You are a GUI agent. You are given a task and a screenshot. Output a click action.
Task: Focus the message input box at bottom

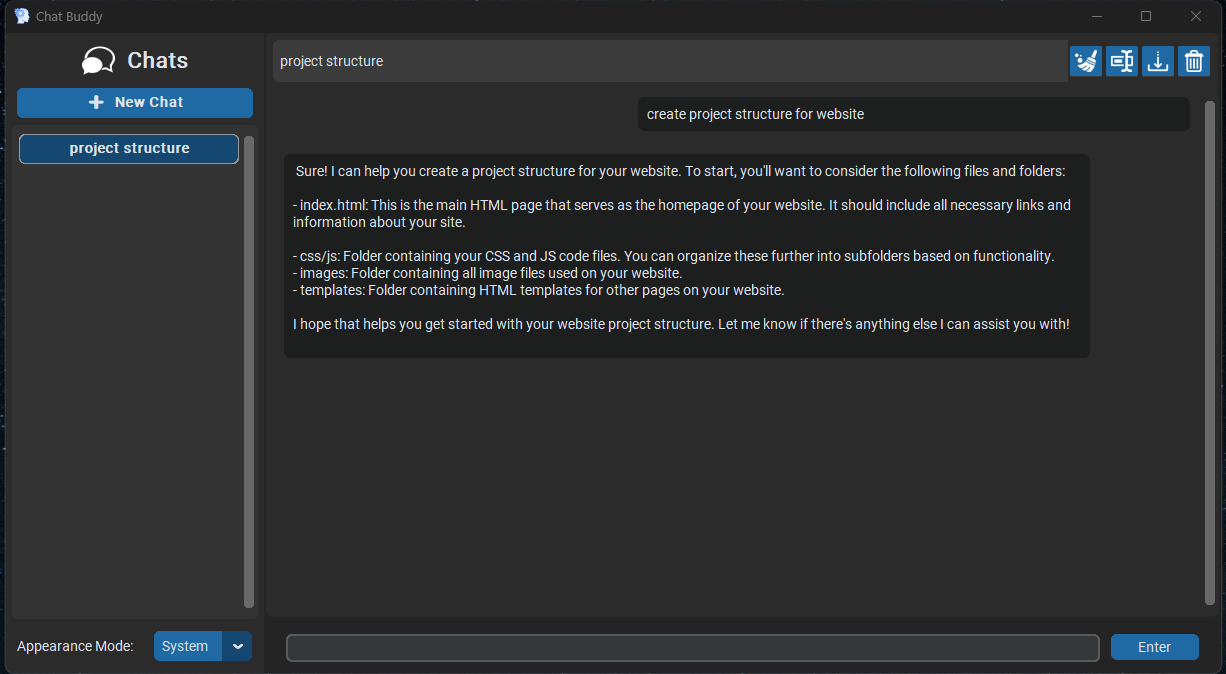692,647
